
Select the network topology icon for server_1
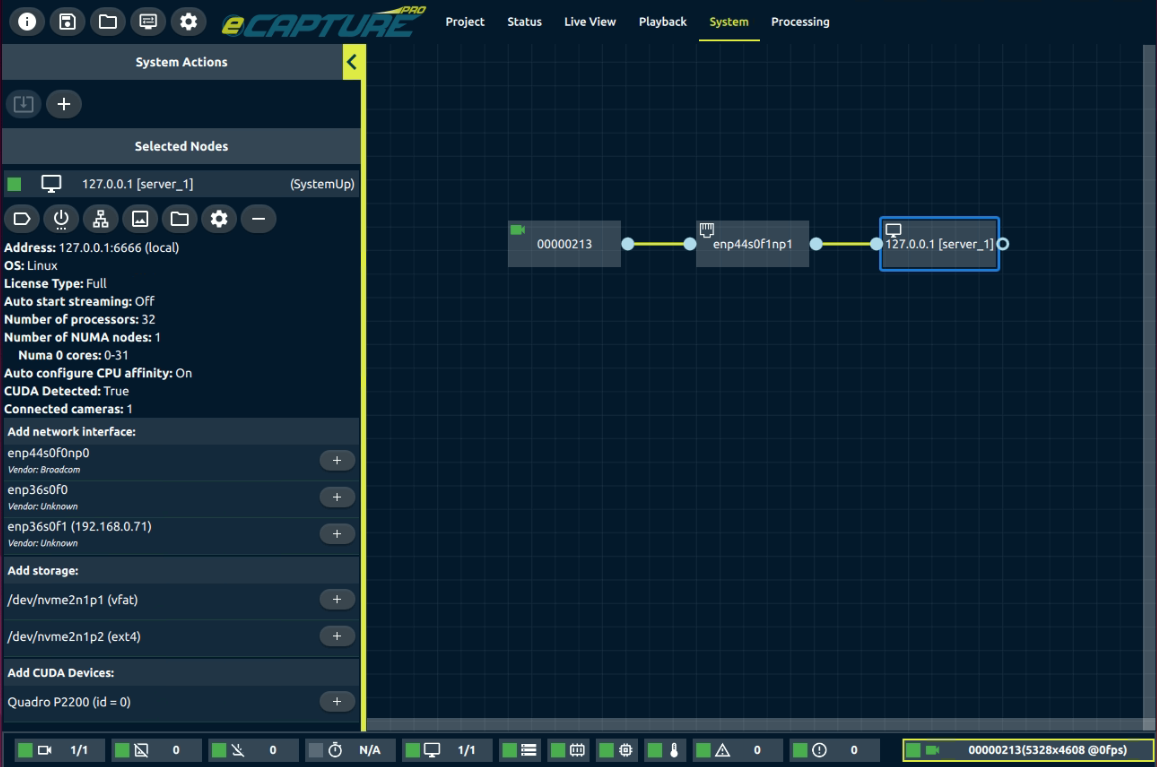pos(100,218)
